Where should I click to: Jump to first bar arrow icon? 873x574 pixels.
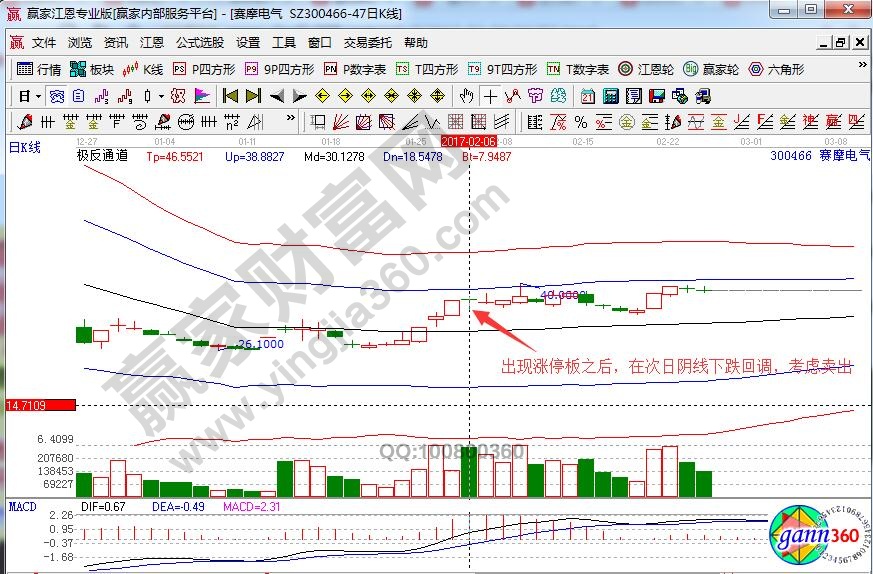tap(230, 96)
